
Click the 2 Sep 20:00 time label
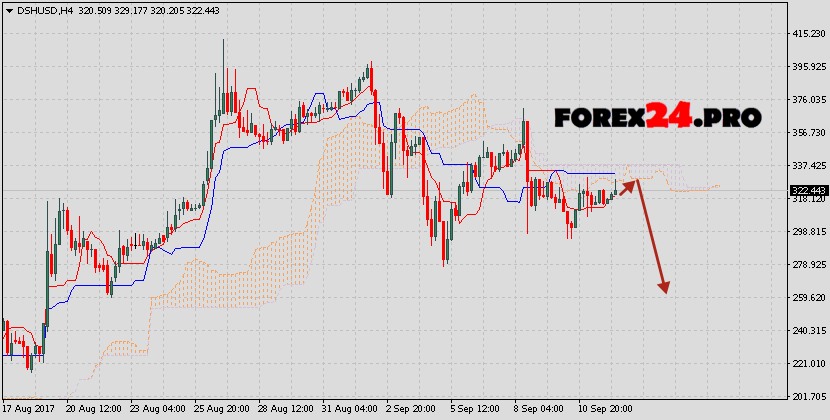click(412, 410)
